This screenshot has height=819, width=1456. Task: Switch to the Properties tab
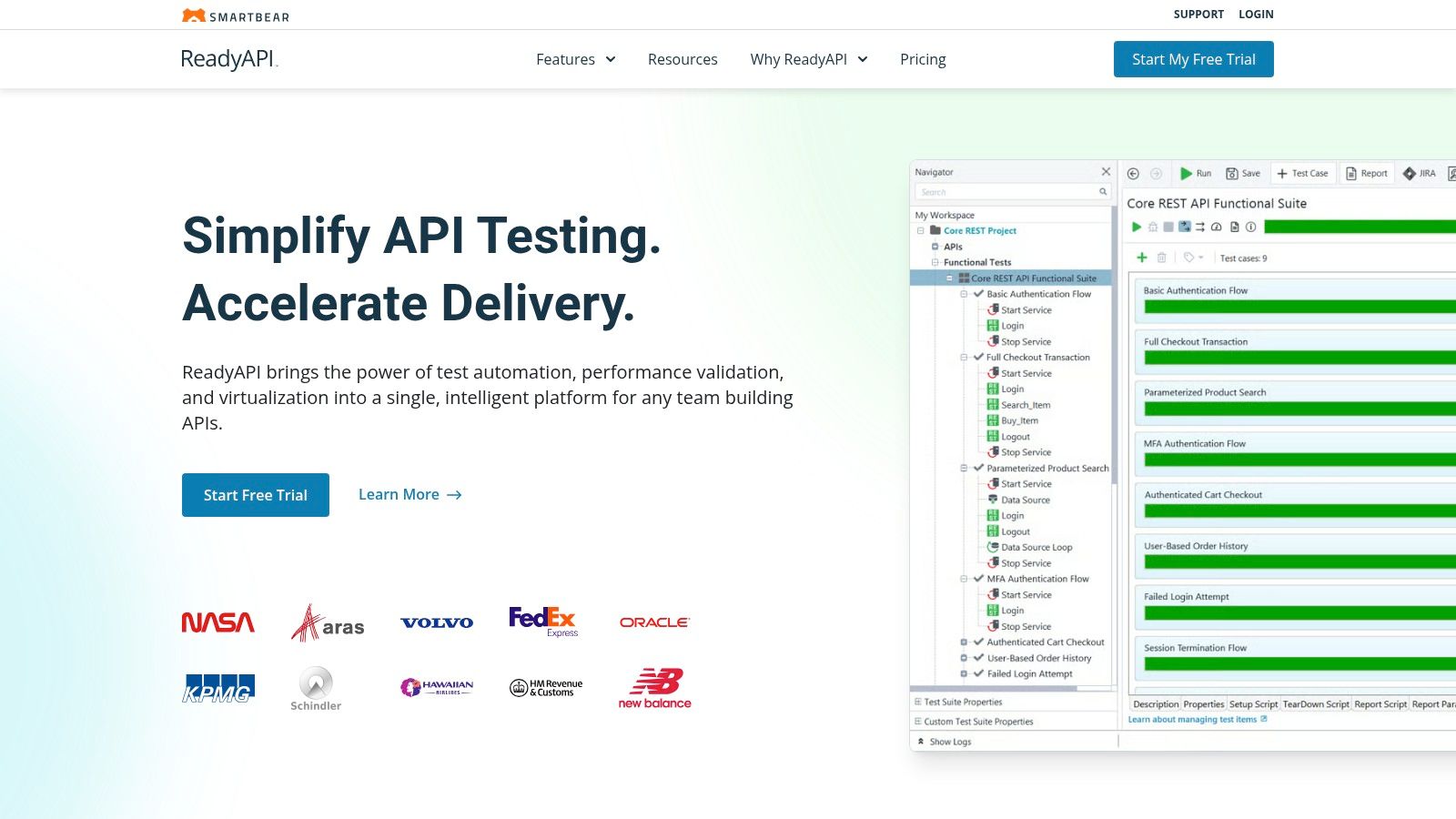(x=1204, y=704)
